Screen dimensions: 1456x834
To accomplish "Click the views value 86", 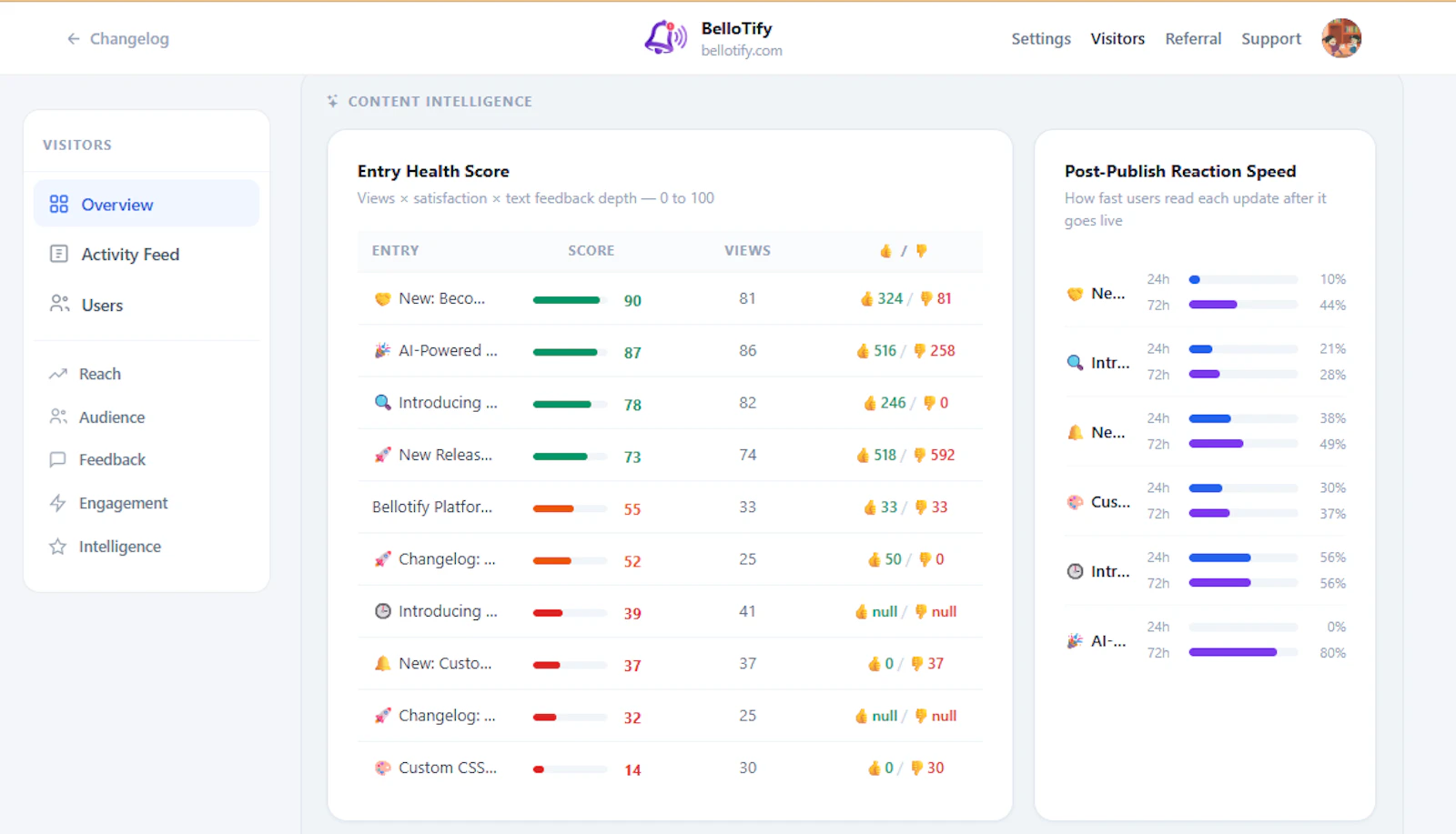I will 747,351.
